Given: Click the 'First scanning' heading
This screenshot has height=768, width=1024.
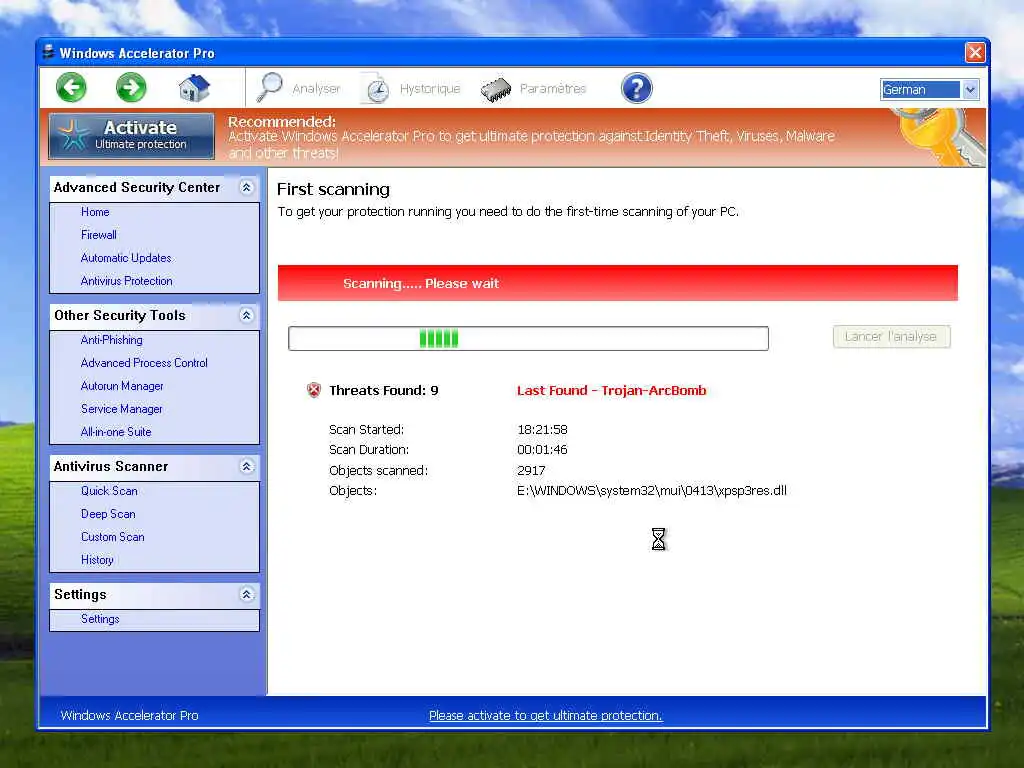Looking at the screenshot, I should pos(333,189).
